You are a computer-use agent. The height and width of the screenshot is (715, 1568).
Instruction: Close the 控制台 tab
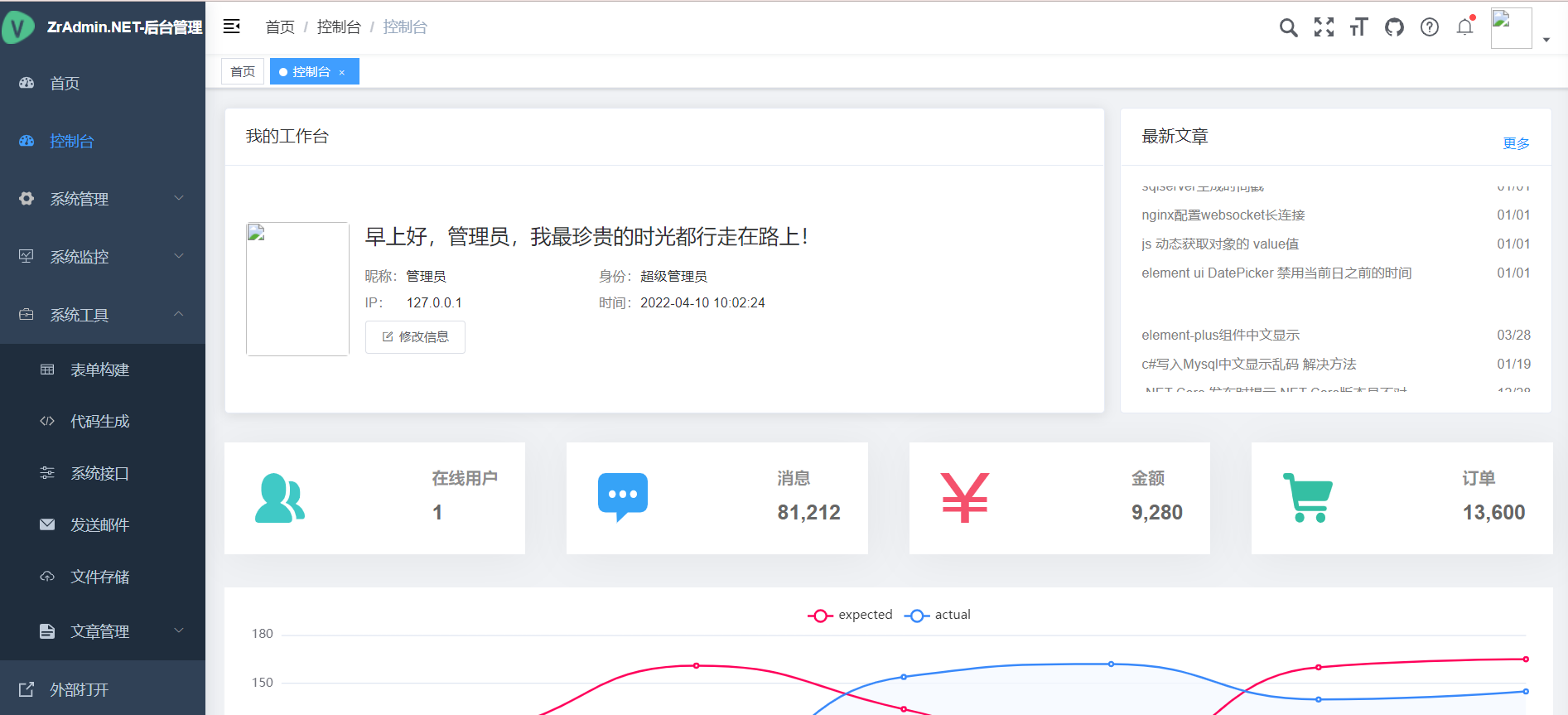click(342, 73)
